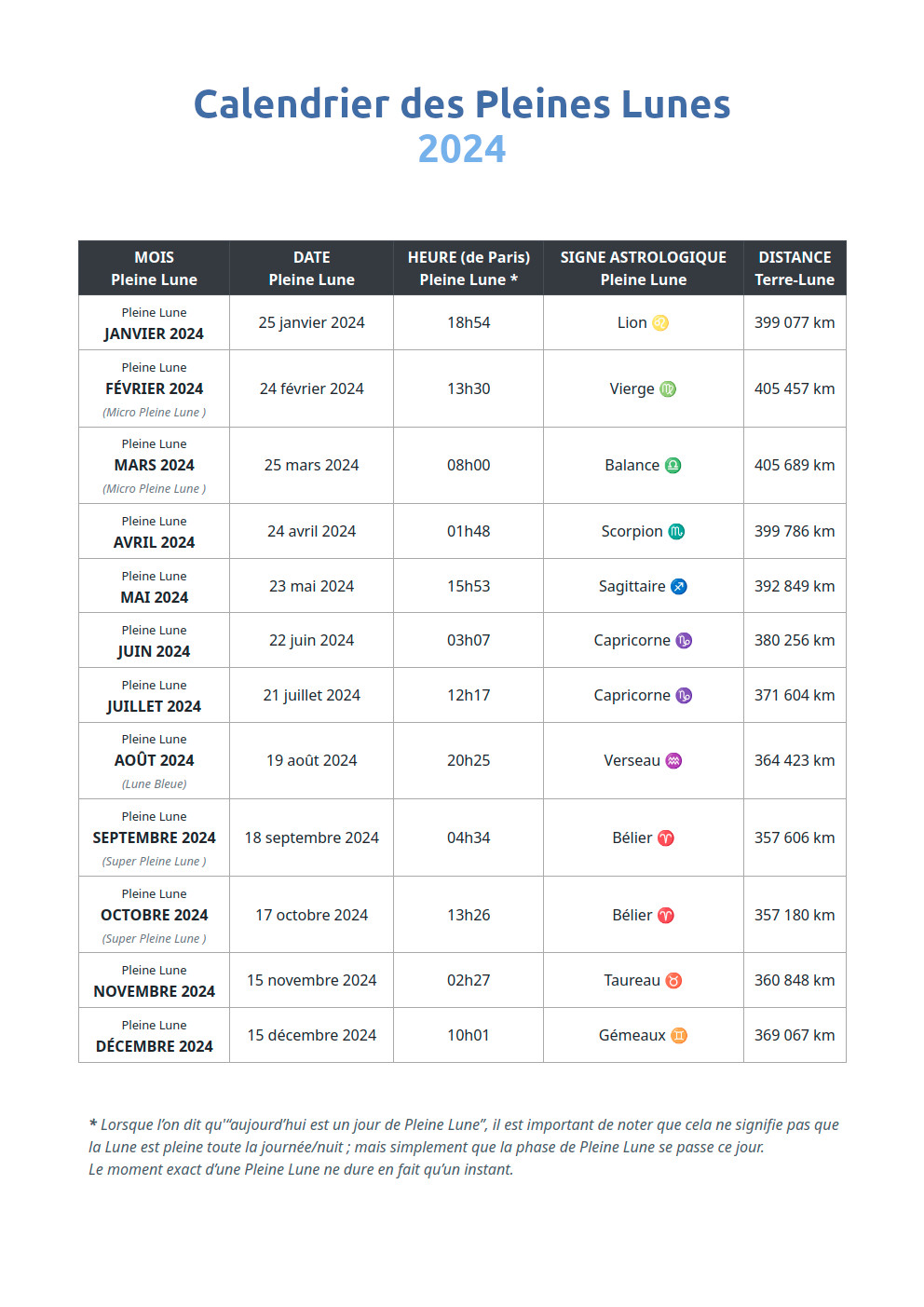Image resolution: width=924 pixels, height=1307 pixels.
Task: Select the Sagittaire arrow icon
Action: coord(679,587)
